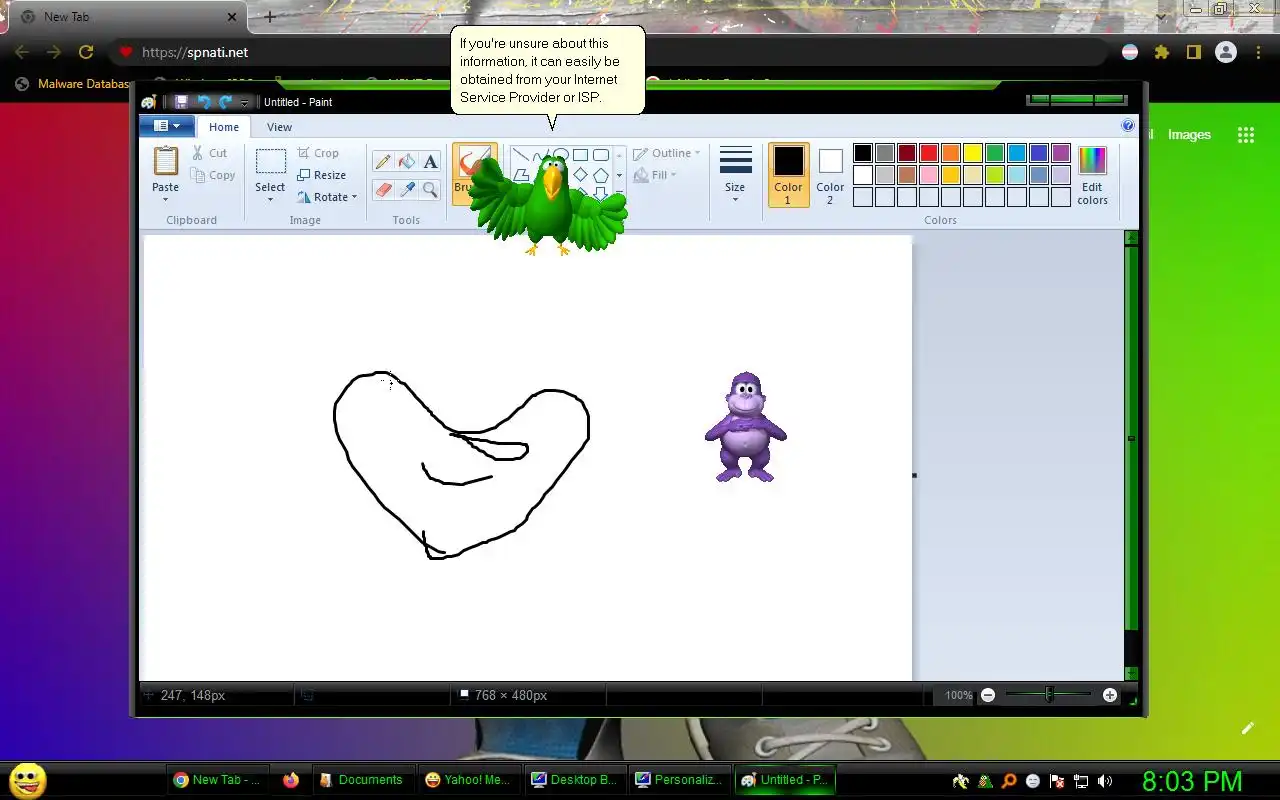Click the green parrot assistant character
Screen dimensions: 1280x800
548,204
